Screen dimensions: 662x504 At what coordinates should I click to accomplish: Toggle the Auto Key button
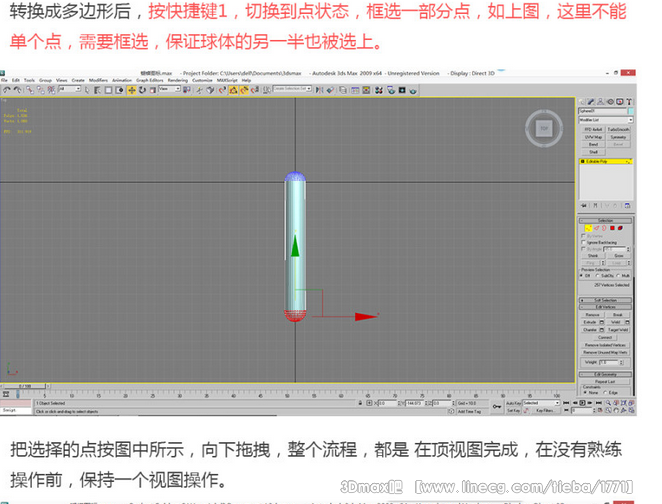(x=514, y=403)
